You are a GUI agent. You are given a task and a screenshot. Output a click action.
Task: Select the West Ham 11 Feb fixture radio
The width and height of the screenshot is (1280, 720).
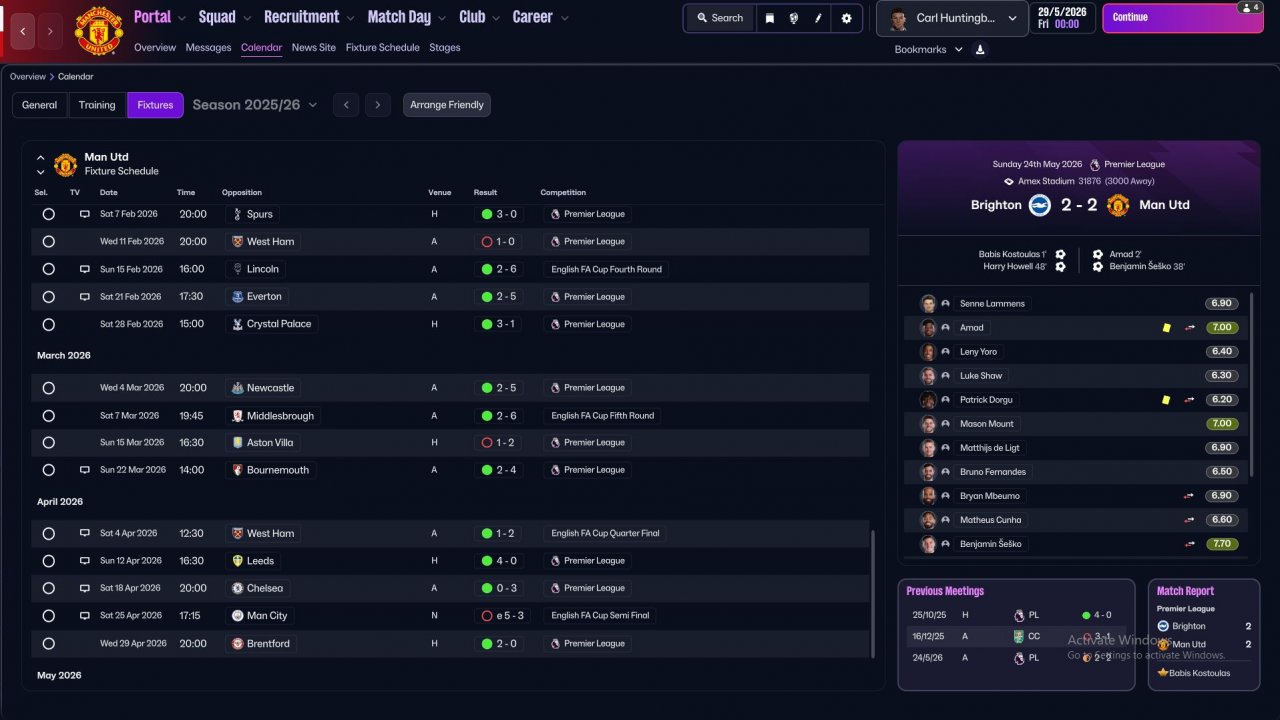48,242
